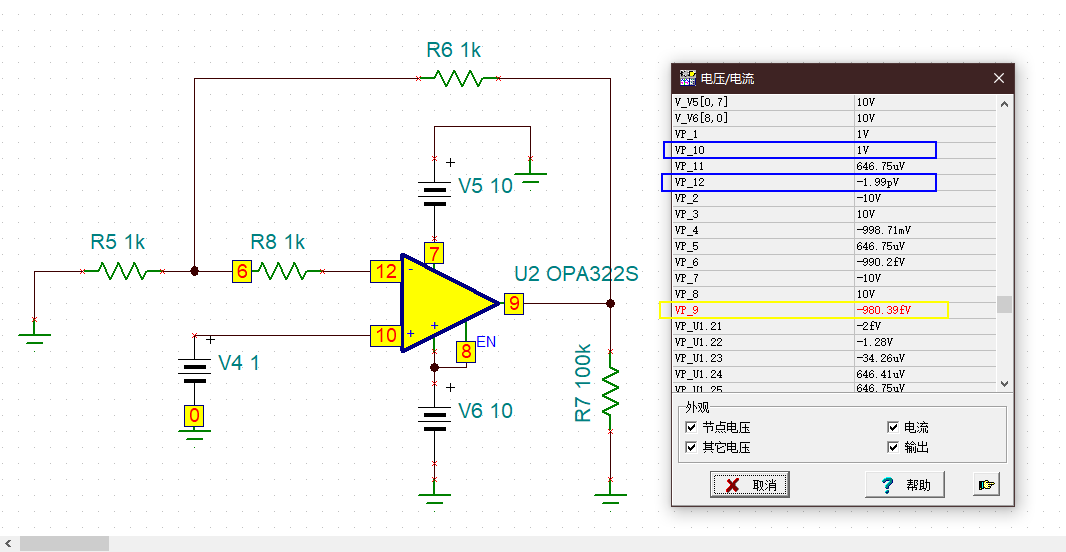Select the VP_11 row
Viewport: 1066px width, 552px height.
(835, 166)
